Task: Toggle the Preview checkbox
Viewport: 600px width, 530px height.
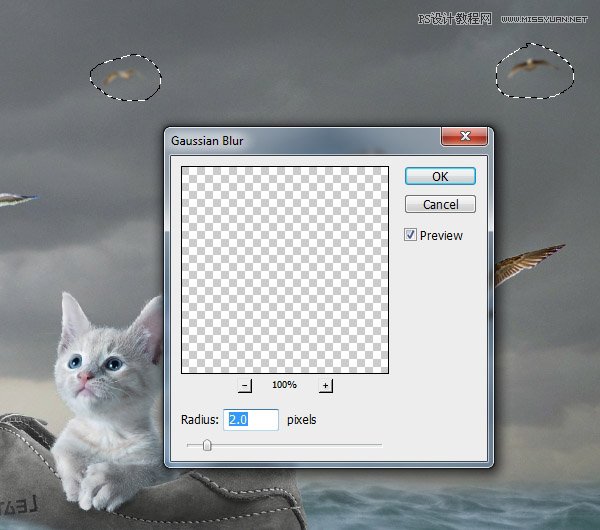Action: 411,235
